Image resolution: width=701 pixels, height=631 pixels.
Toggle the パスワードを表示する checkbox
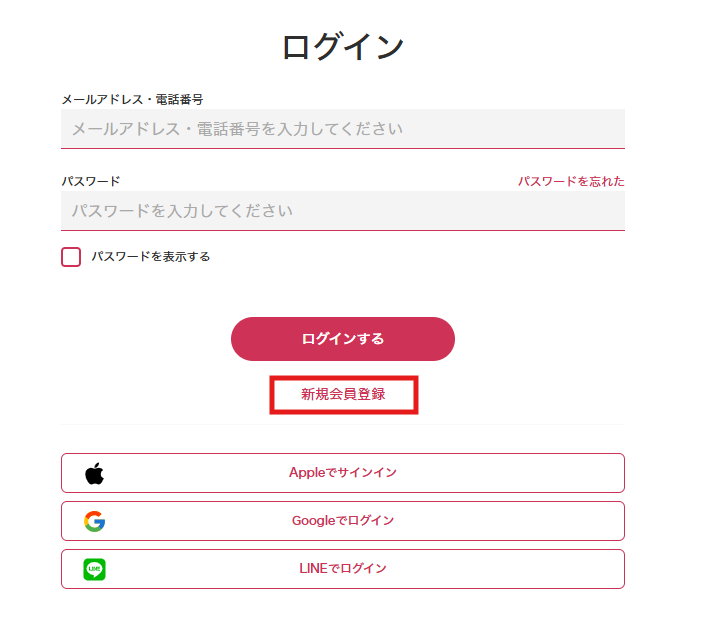[x=71, y=257]
